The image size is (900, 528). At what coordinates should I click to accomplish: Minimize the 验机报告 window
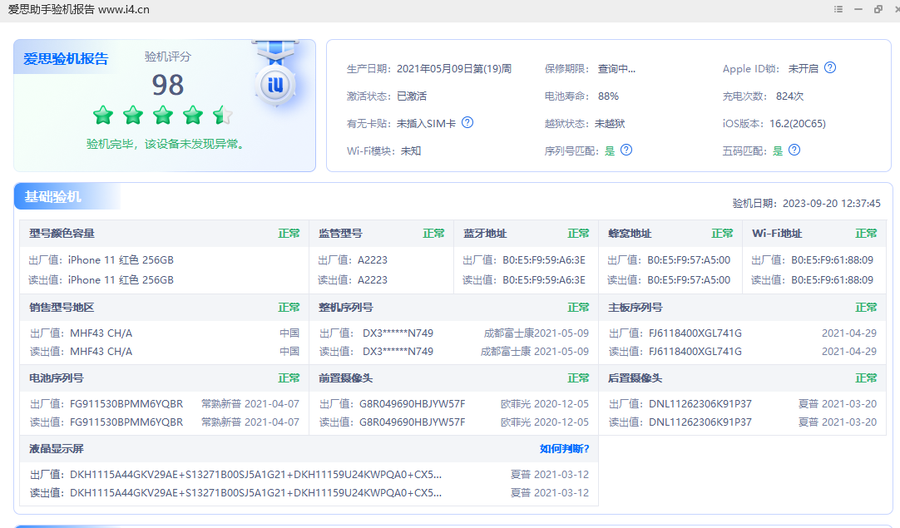(x=858, y=9)
